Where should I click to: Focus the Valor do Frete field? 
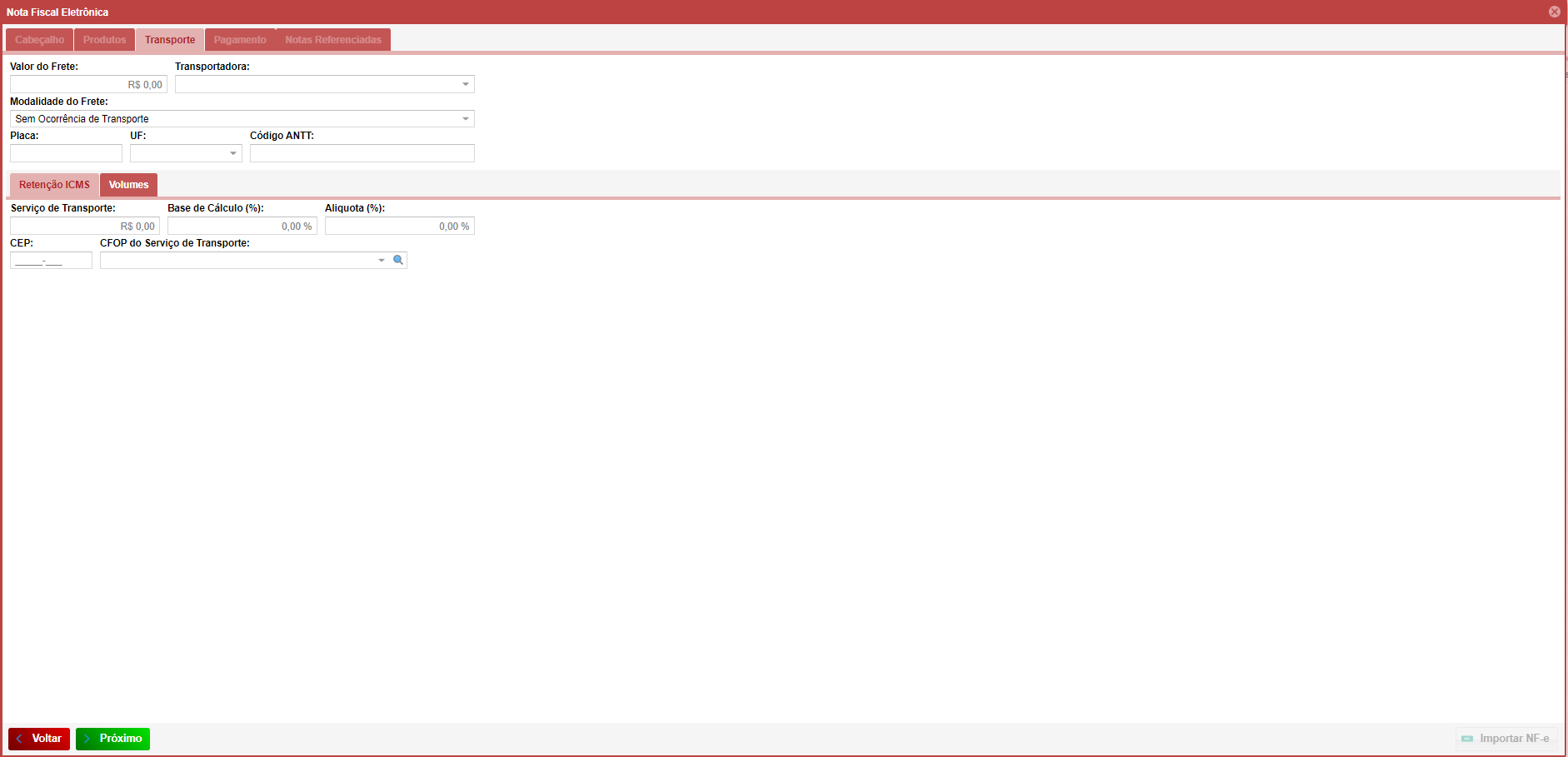[88, 84]
